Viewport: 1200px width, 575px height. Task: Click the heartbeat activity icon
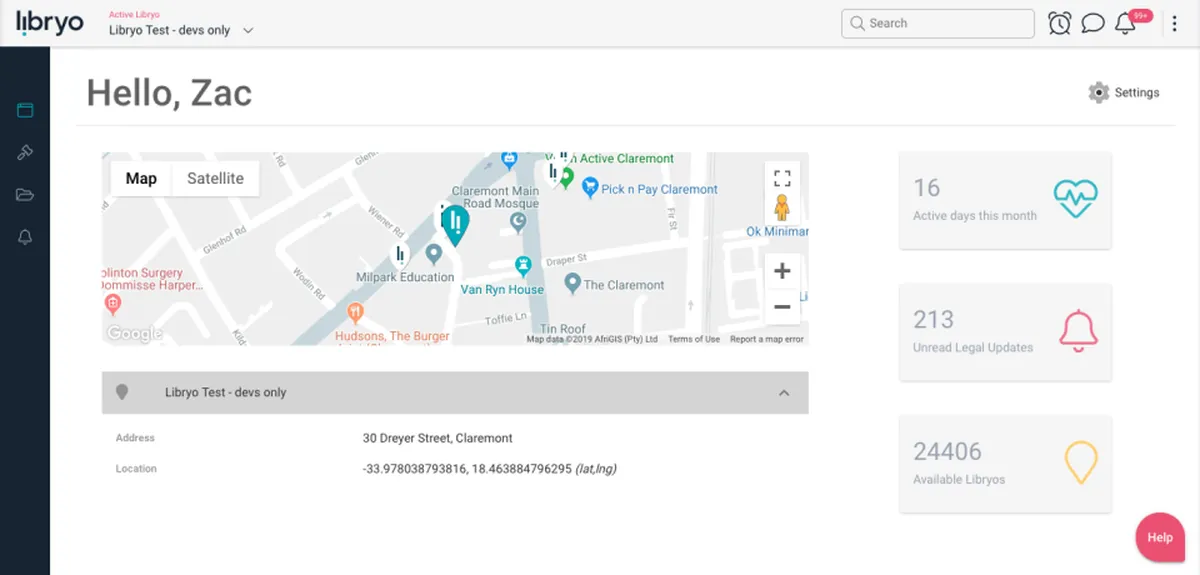(1076, 199)
